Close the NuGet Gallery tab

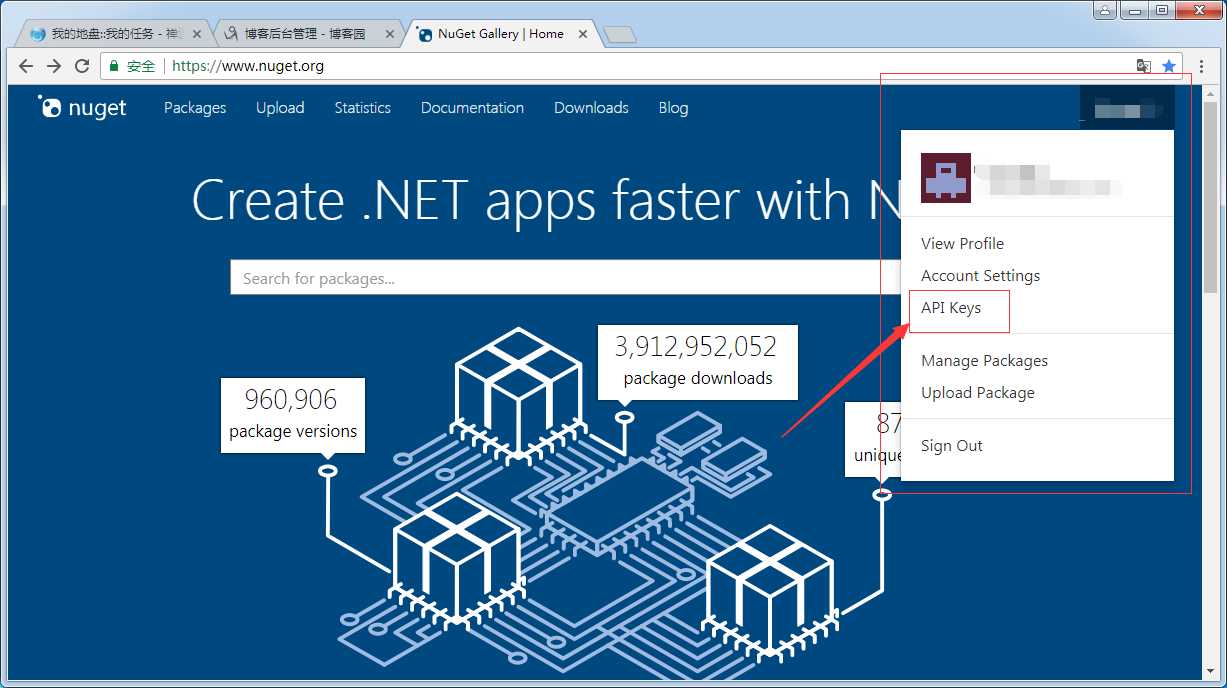point(584,34)
